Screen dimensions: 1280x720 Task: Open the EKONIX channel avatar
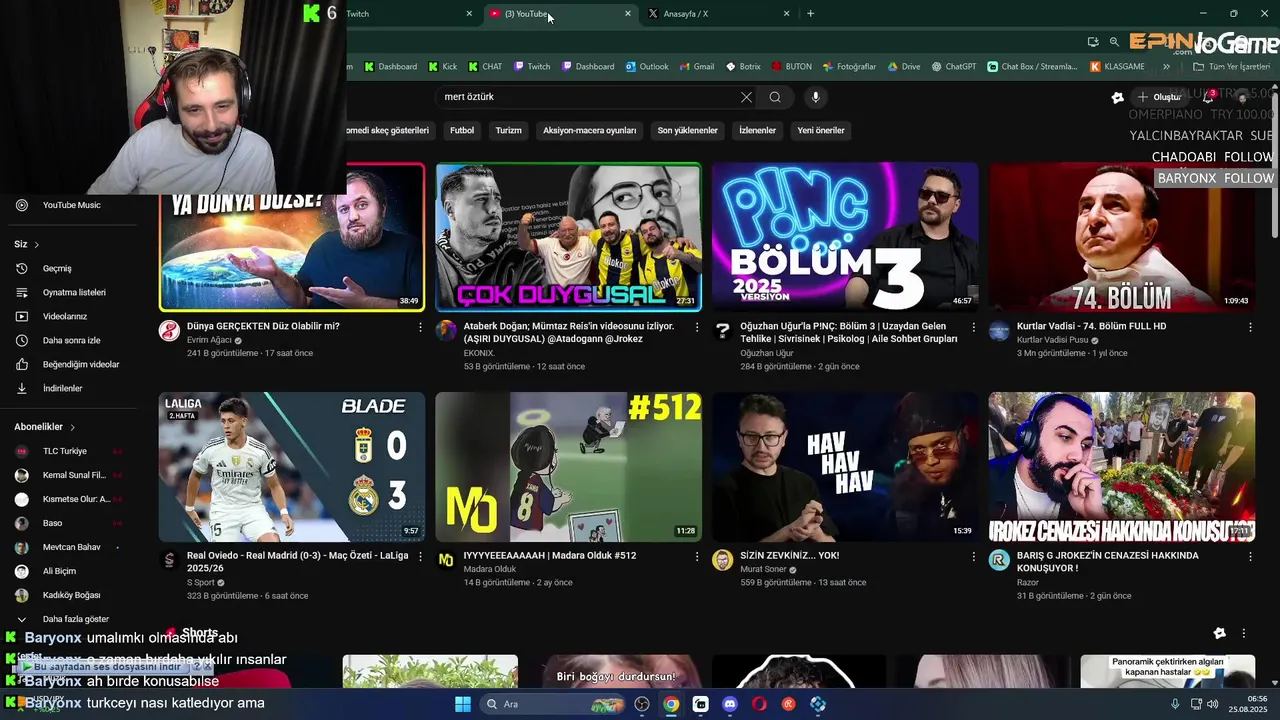[446, 331]
